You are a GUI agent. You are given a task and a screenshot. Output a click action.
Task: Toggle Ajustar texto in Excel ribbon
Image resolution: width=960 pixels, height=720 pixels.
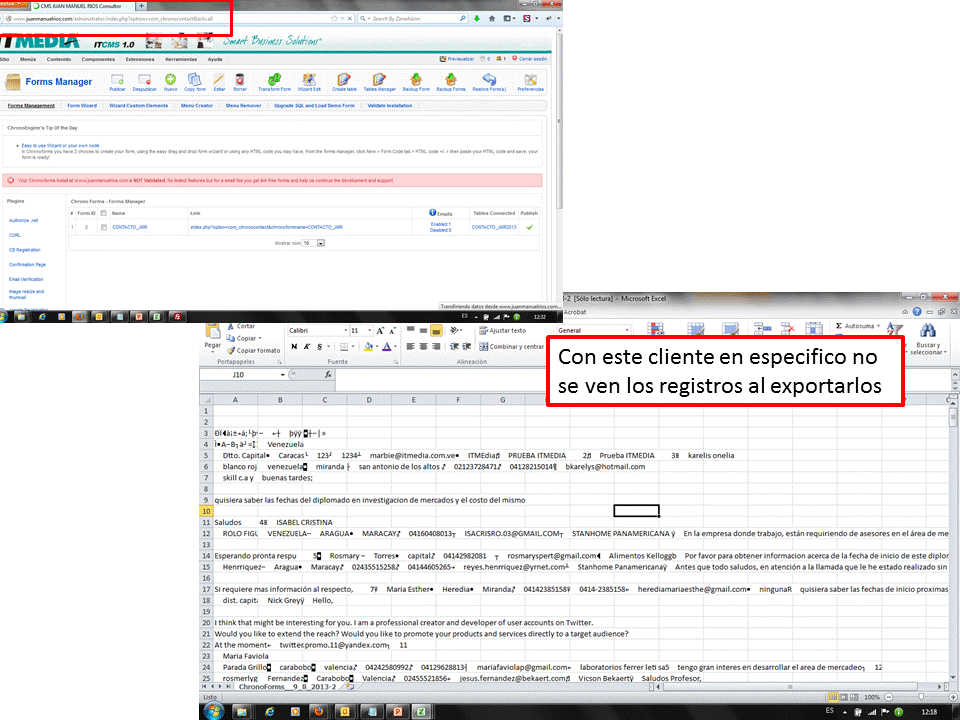(502, 331)
